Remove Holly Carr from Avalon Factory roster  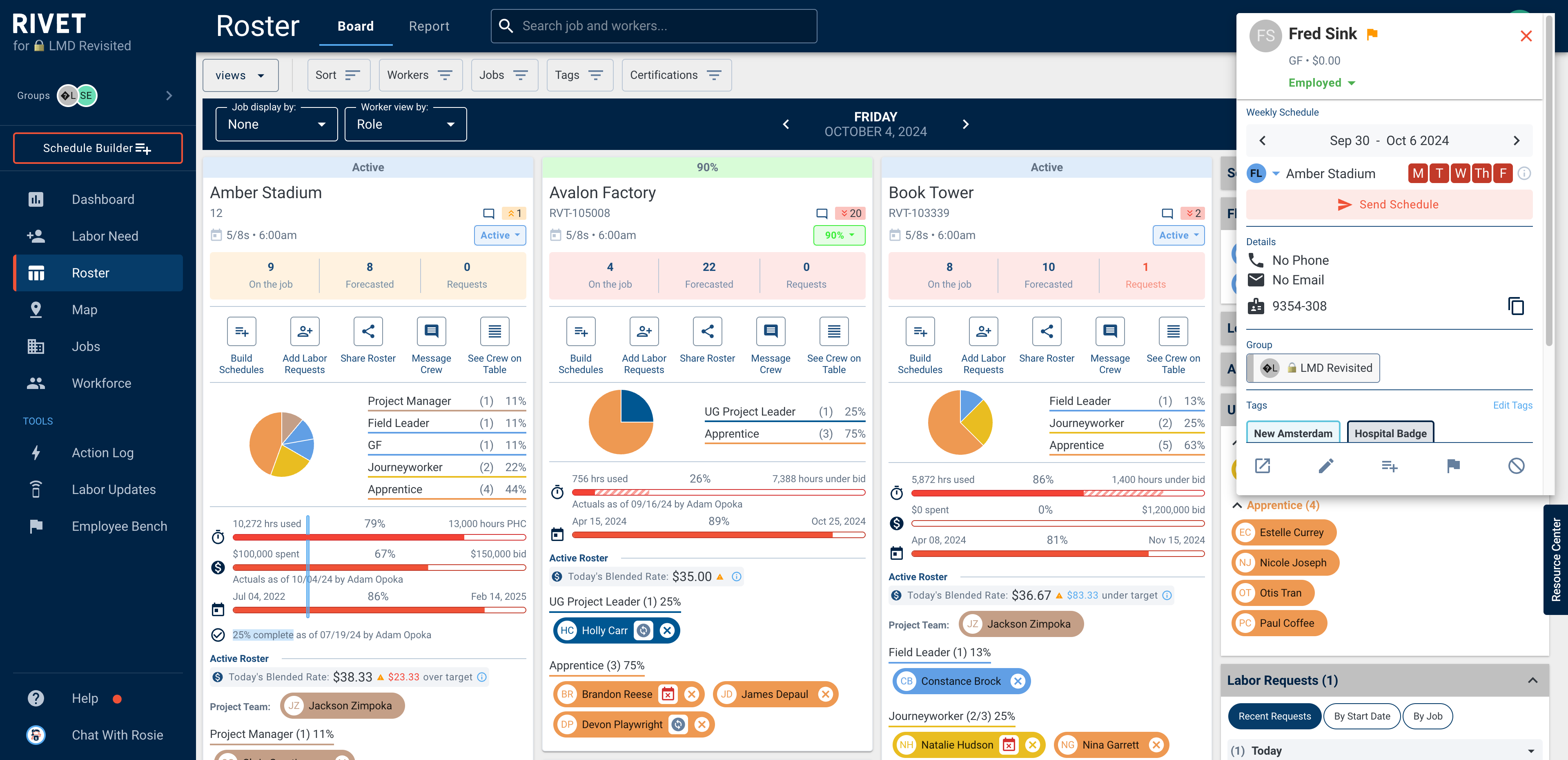point(667,630)
